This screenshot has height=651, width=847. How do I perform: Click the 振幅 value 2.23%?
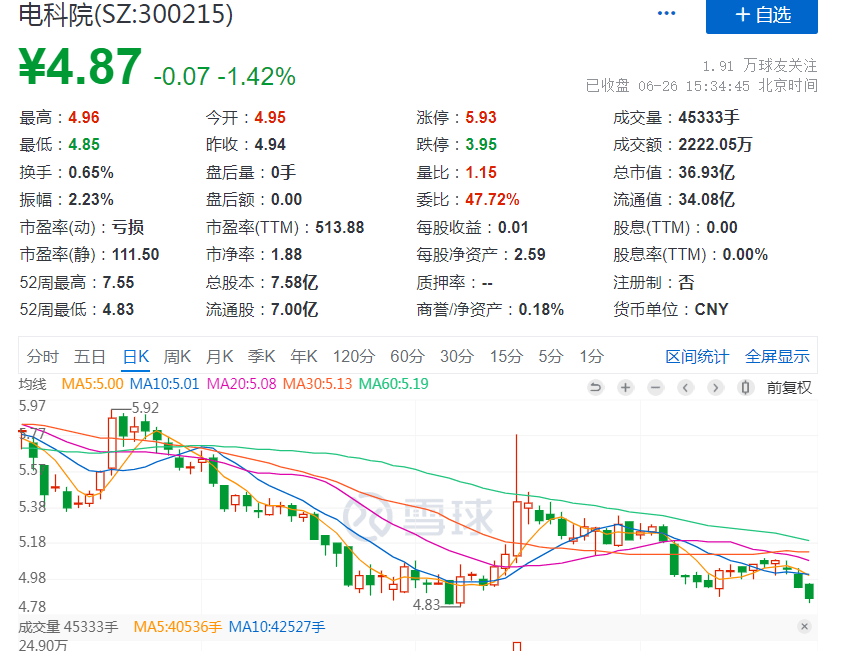(91, 199)
